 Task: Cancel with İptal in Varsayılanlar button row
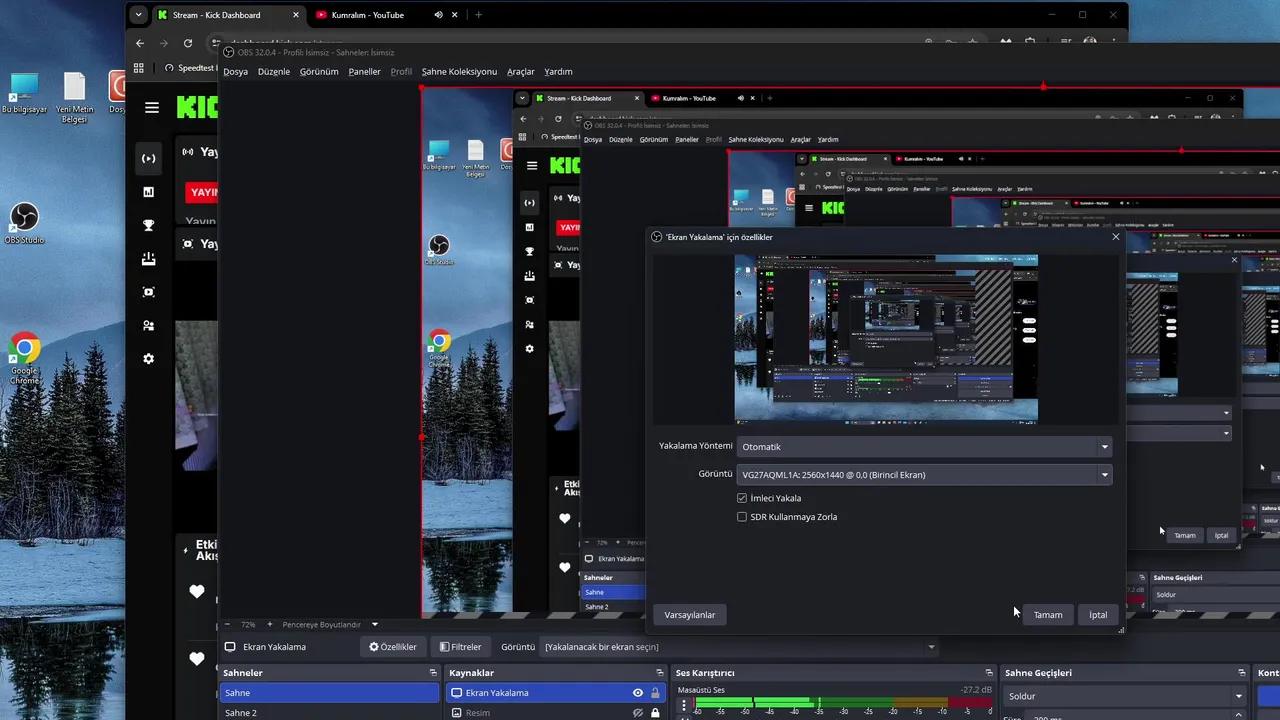click(1098, 615)
